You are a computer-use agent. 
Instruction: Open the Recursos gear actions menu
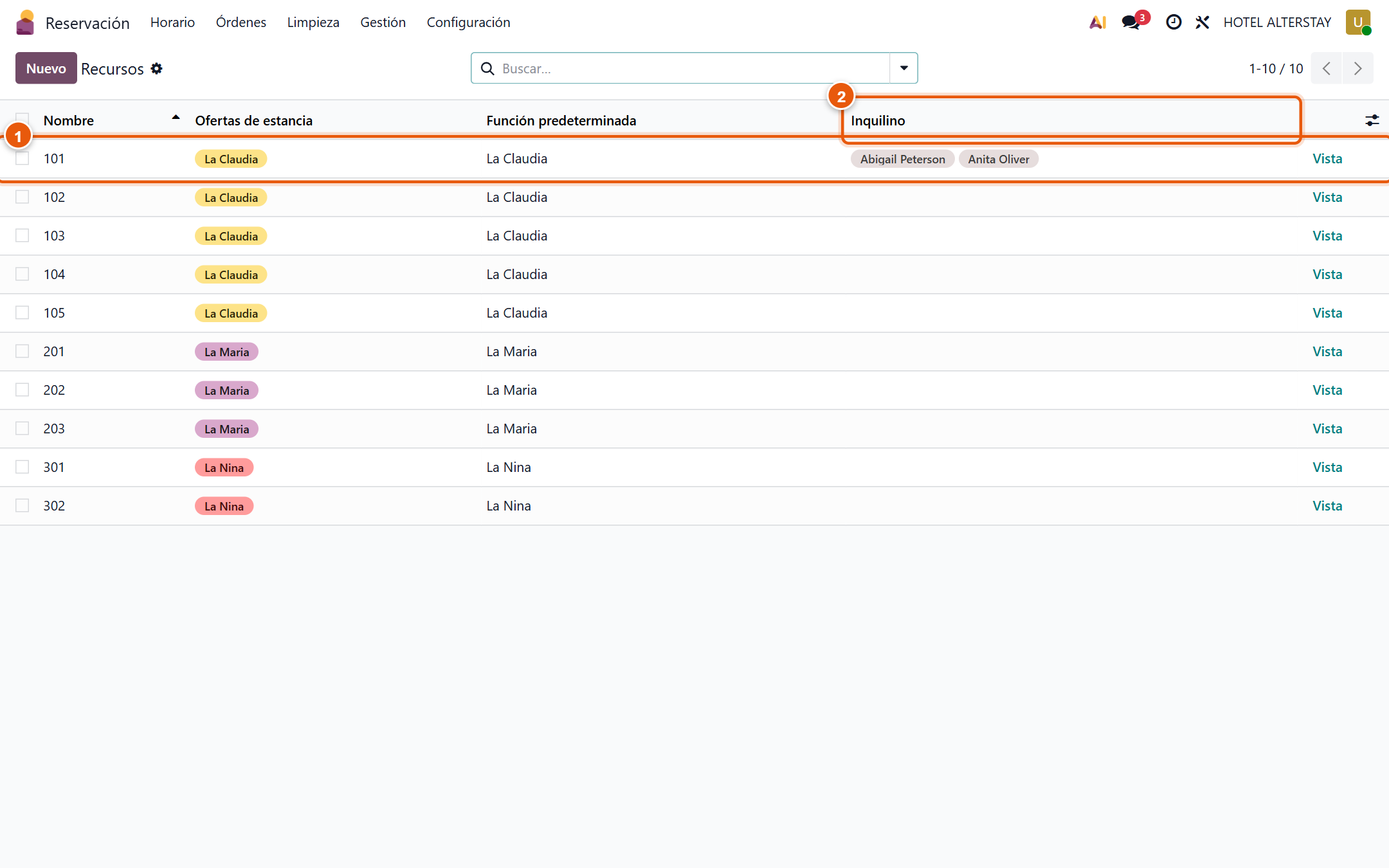click(157, 68)
